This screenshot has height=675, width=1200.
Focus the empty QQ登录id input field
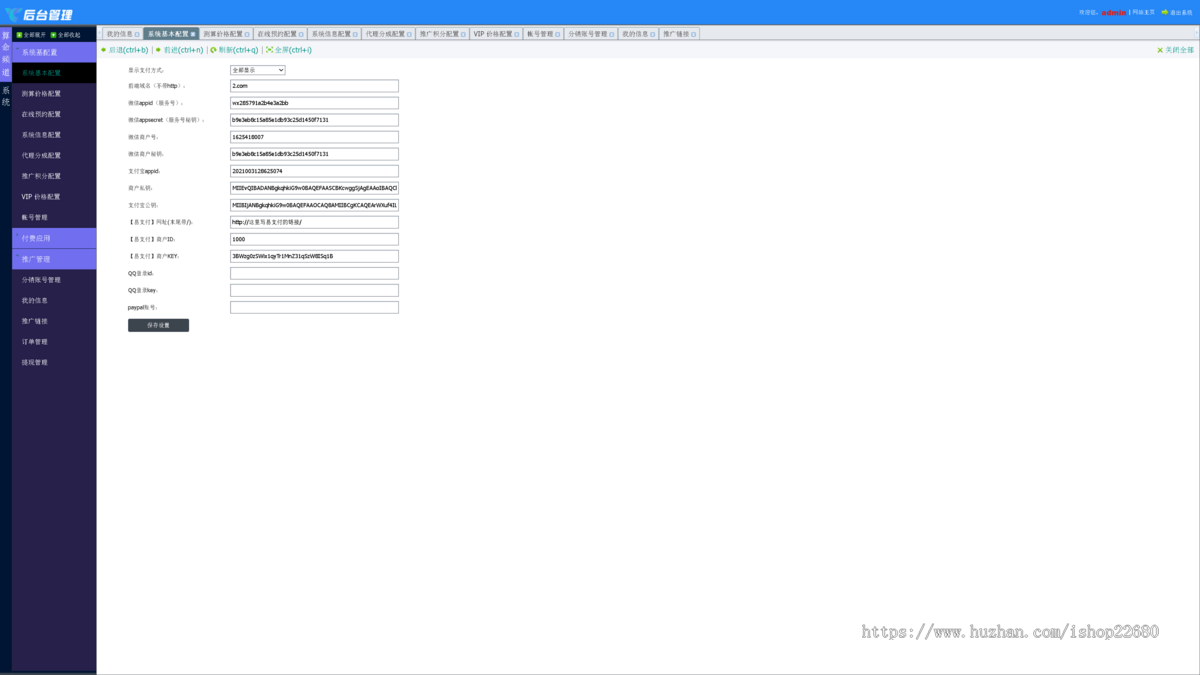[314, 273]
